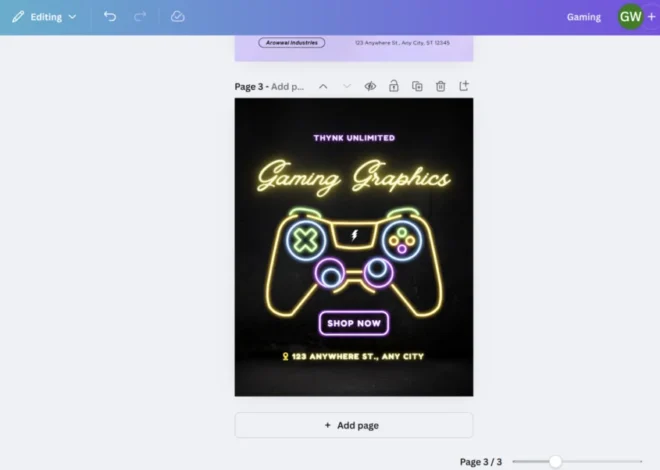660x470 pixels.
Task: Hide Page 3 with the eye icon
Action: 370,86
